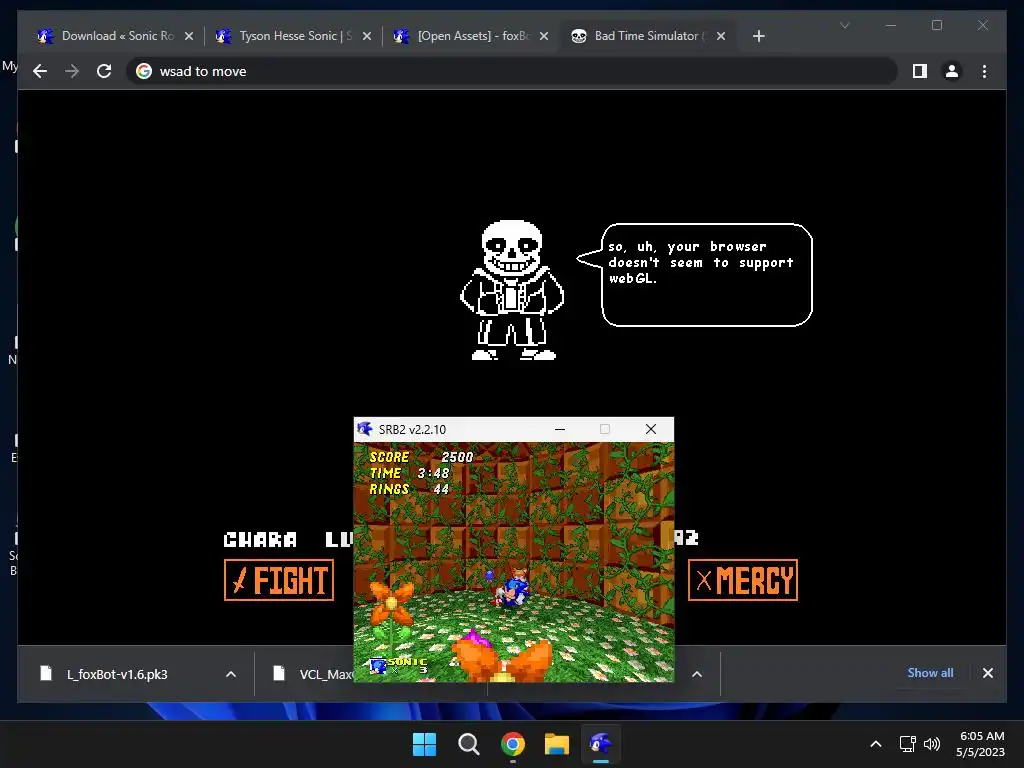Open the Chrome three-dot menu
The width and height of the screenshot is (1024, 768).
click(x=984, y=71)
